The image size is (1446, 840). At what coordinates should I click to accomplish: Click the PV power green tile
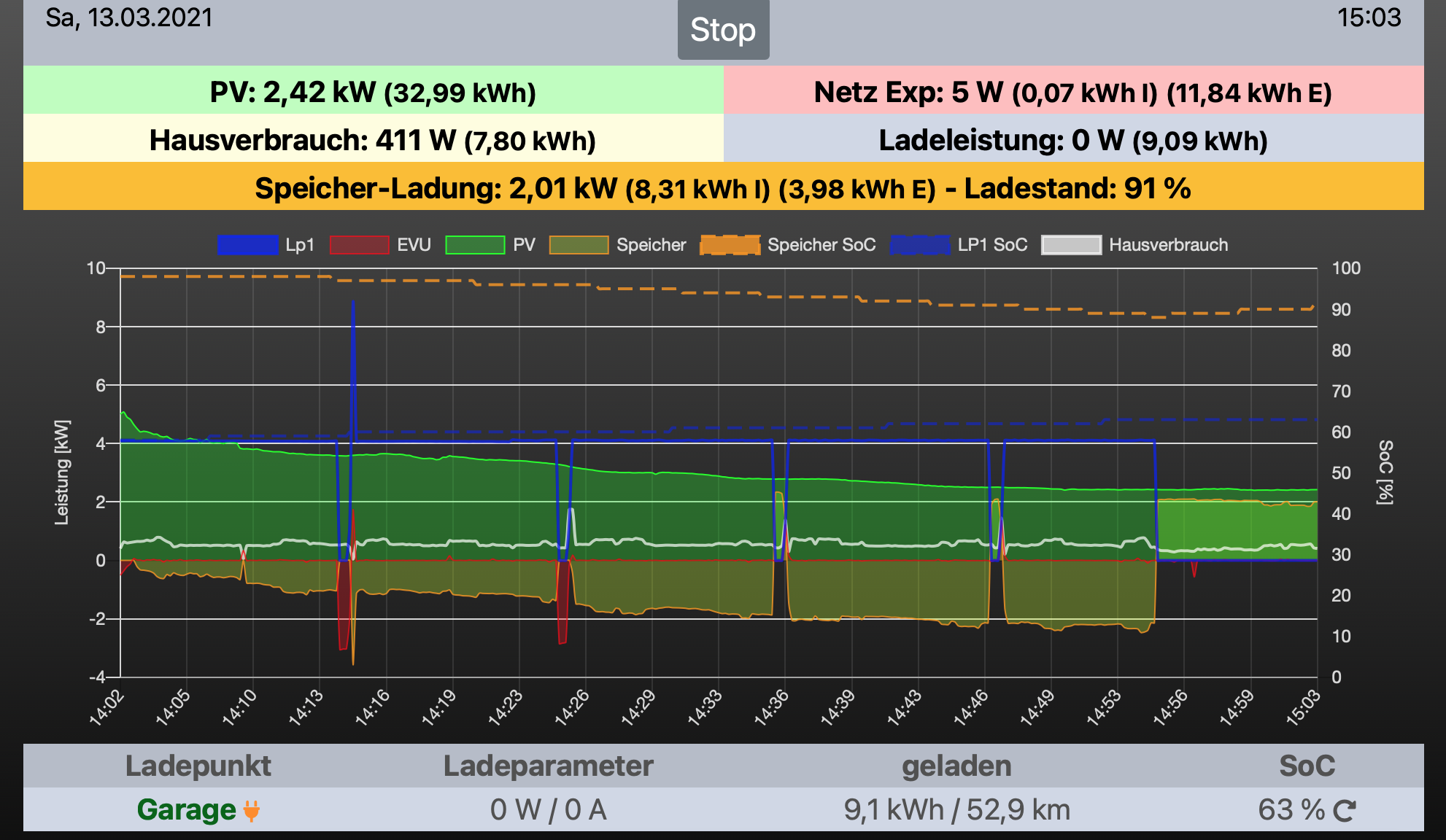click(373, 92)
